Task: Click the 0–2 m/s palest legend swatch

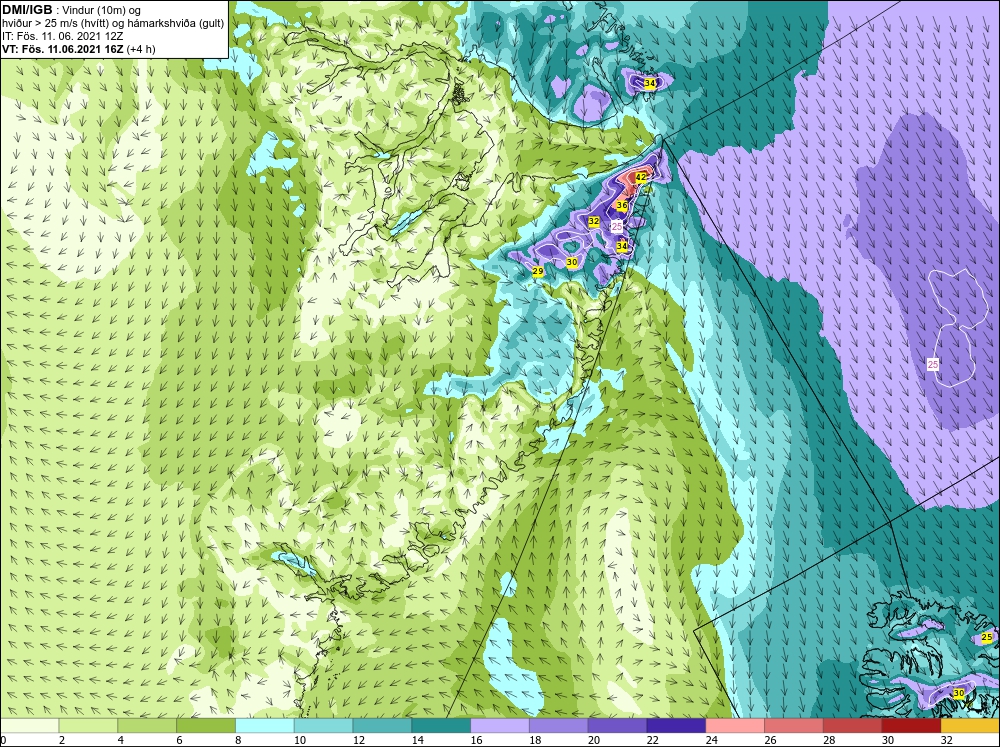Action: coord(29,725)
